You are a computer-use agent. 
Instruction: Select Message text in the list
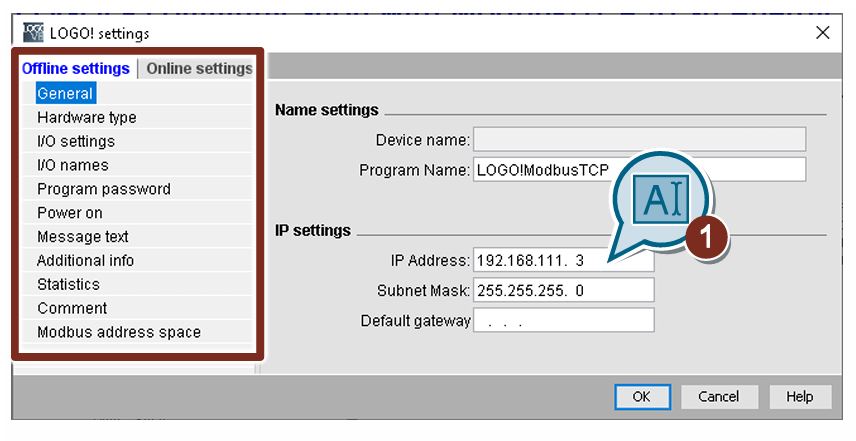(83, 237)
